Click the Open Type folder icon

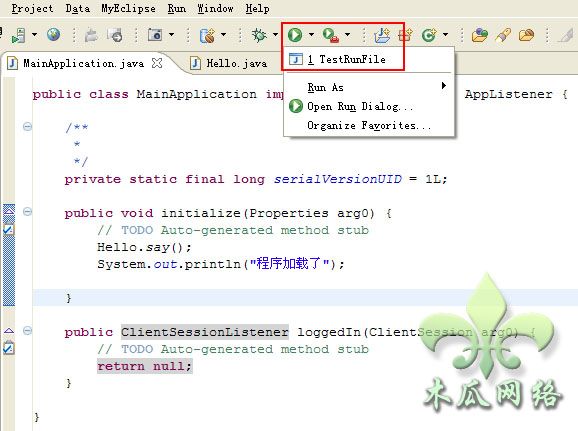pyautogui.click(x=480, y=35)
